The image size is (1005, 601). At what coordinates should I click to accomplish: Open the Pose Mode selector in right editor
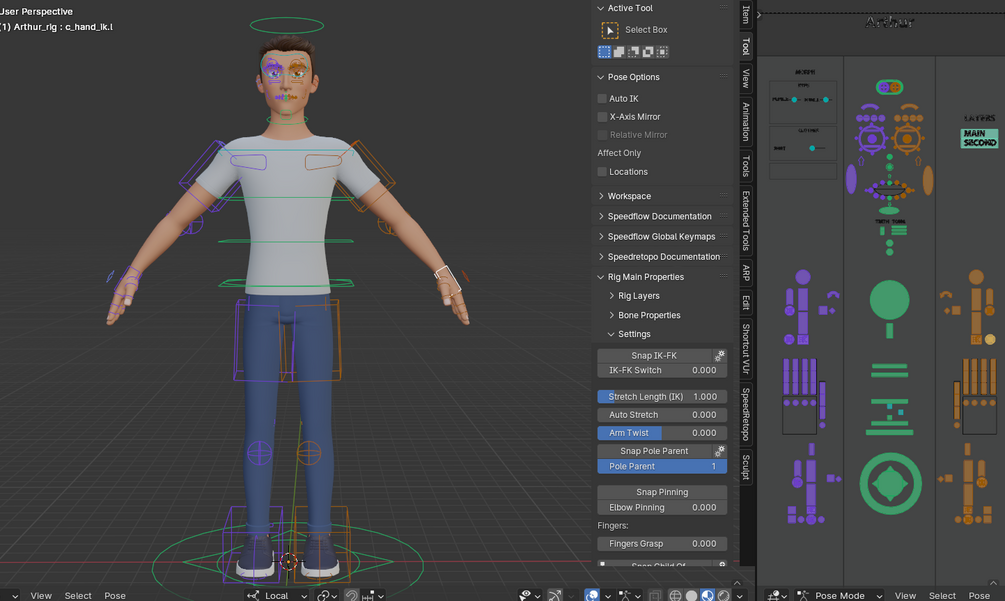pyautogui.click(x=838, y=595)
